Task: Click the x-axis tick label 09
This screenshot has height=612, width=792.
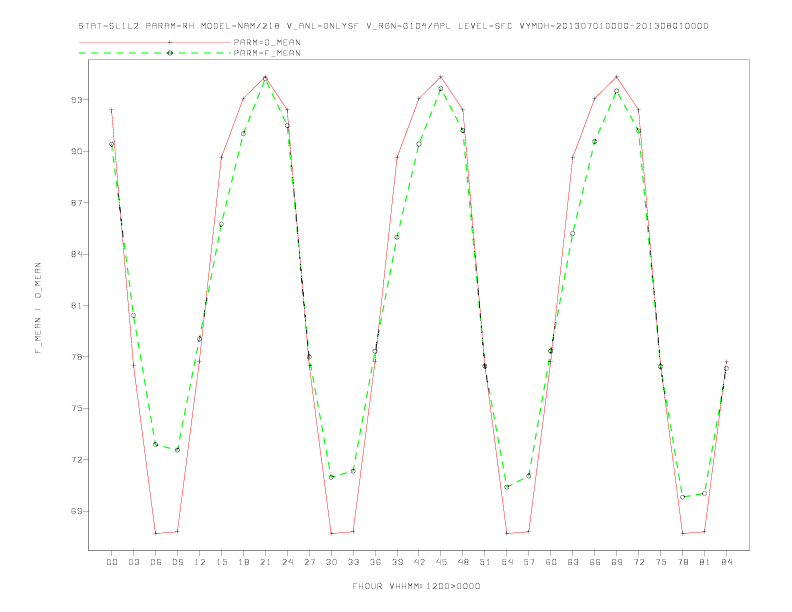Action: click(177, 562)
